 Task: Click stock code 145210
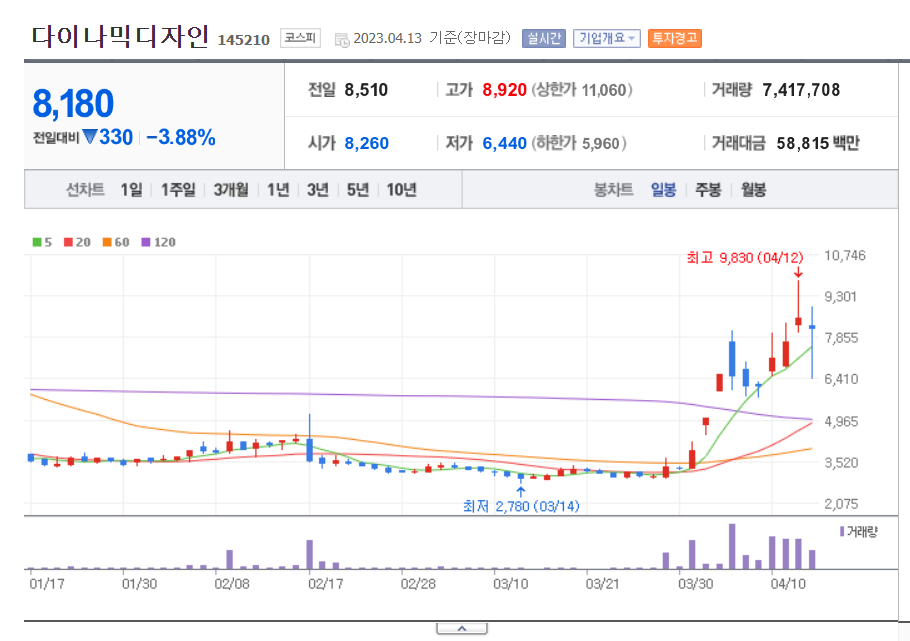tap(244, 40)
